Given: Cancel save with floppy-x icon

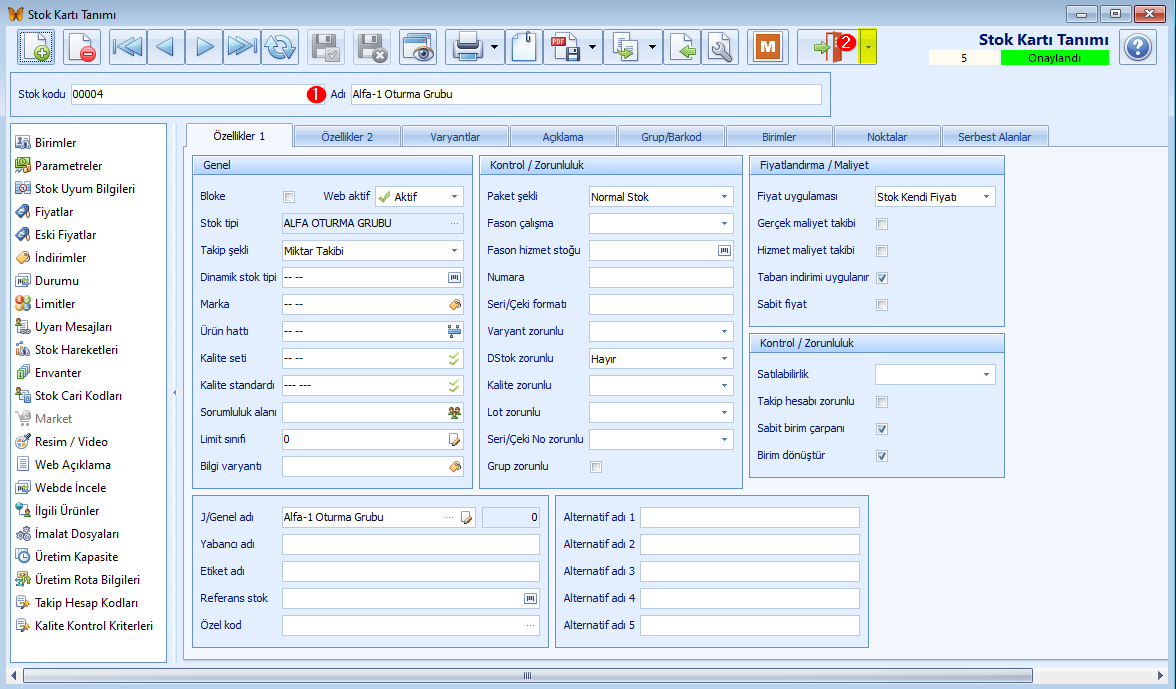Looking at the screenshot, I should 372,47.
